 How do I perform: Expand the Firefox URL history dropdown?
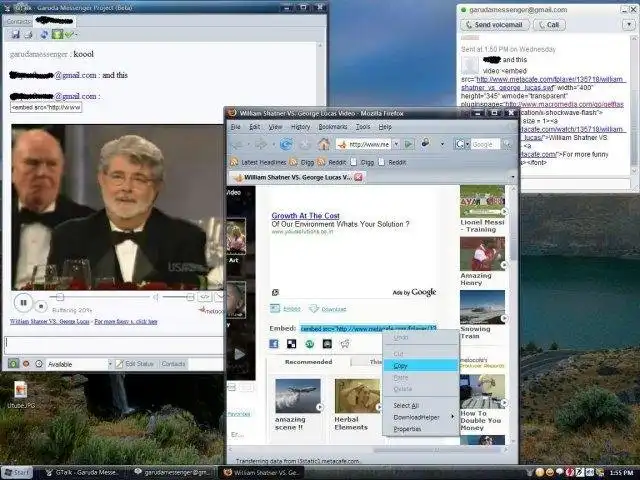tap(396, 144)
